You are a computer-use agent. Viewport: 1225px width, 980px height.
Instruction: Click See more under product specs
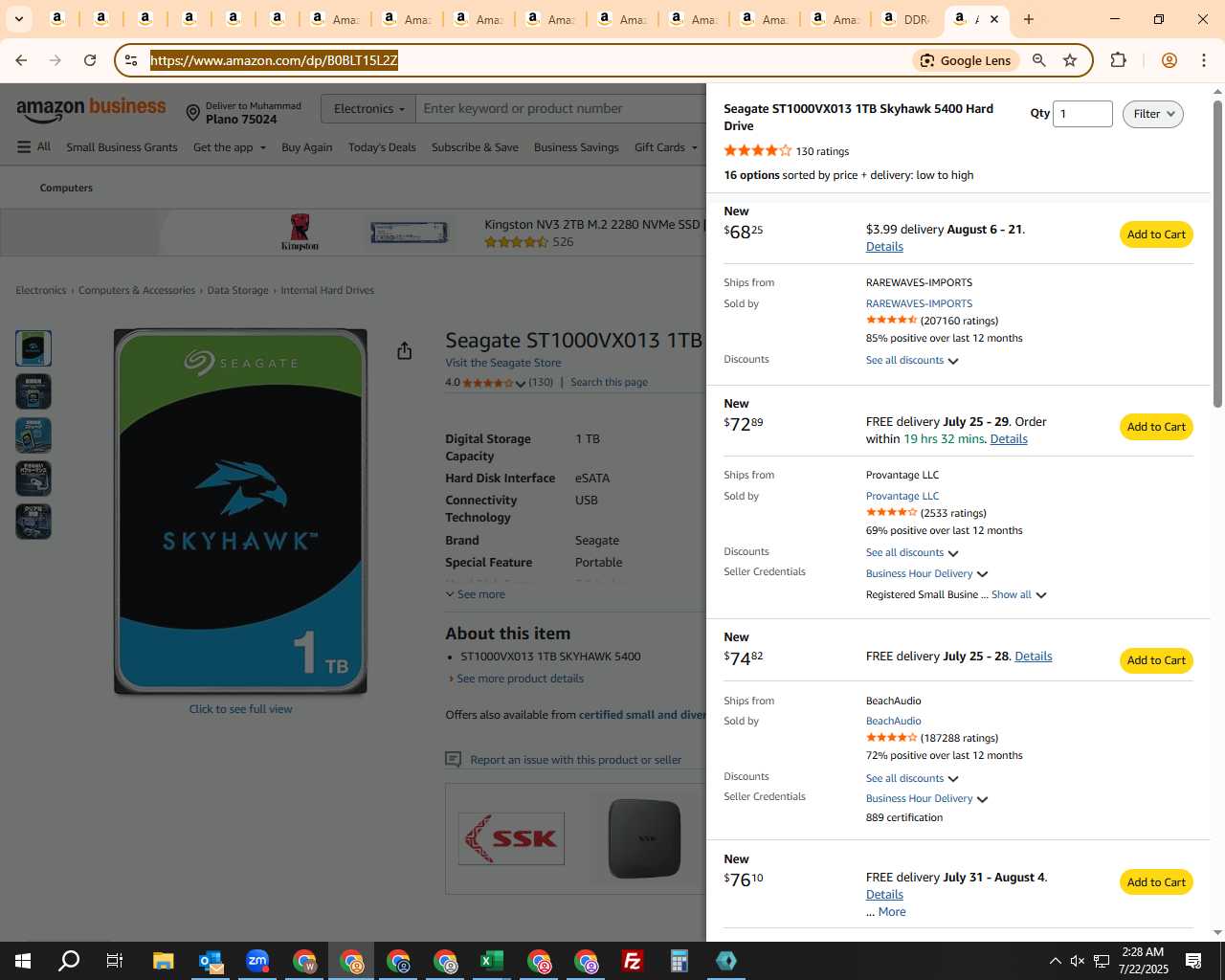coord(476,594)
